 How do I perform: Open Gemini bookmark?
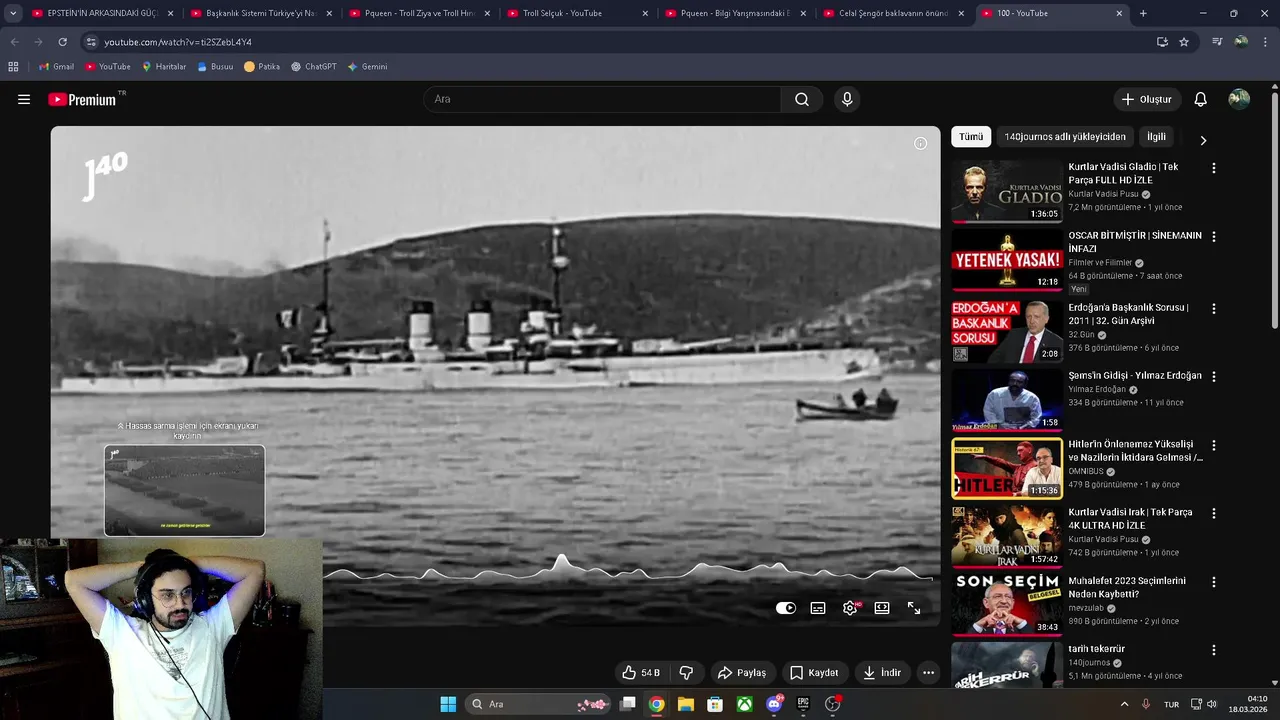point(367,67)
